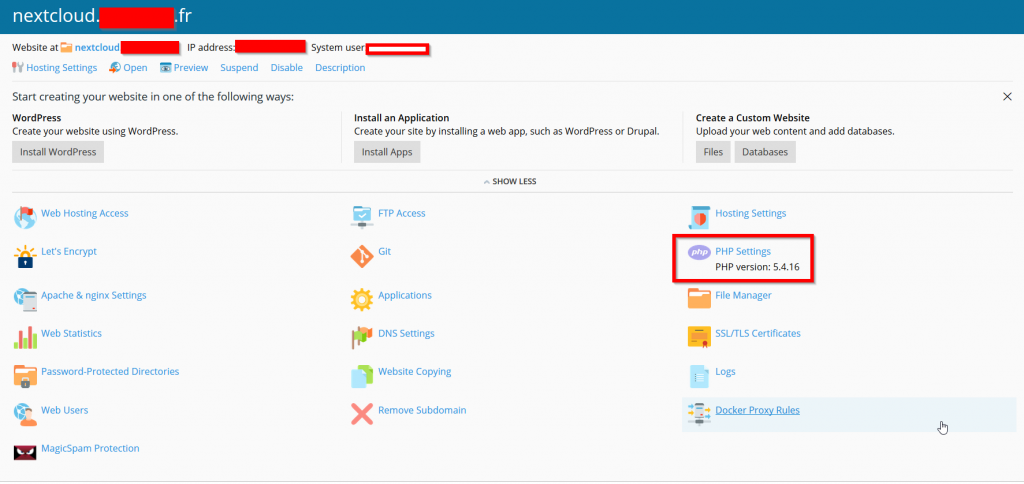Open the Preview link in toolbar

(x=190, y=68)
